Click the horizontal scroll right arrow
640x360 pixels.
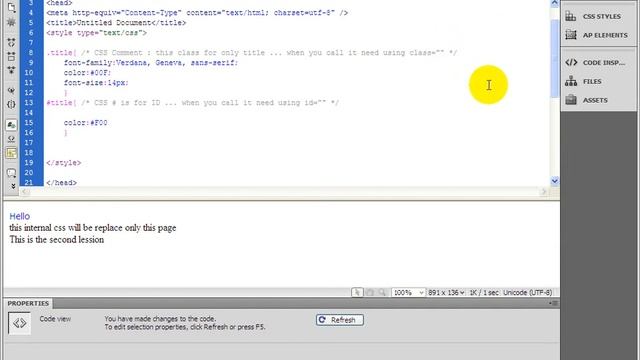[543, 191]
